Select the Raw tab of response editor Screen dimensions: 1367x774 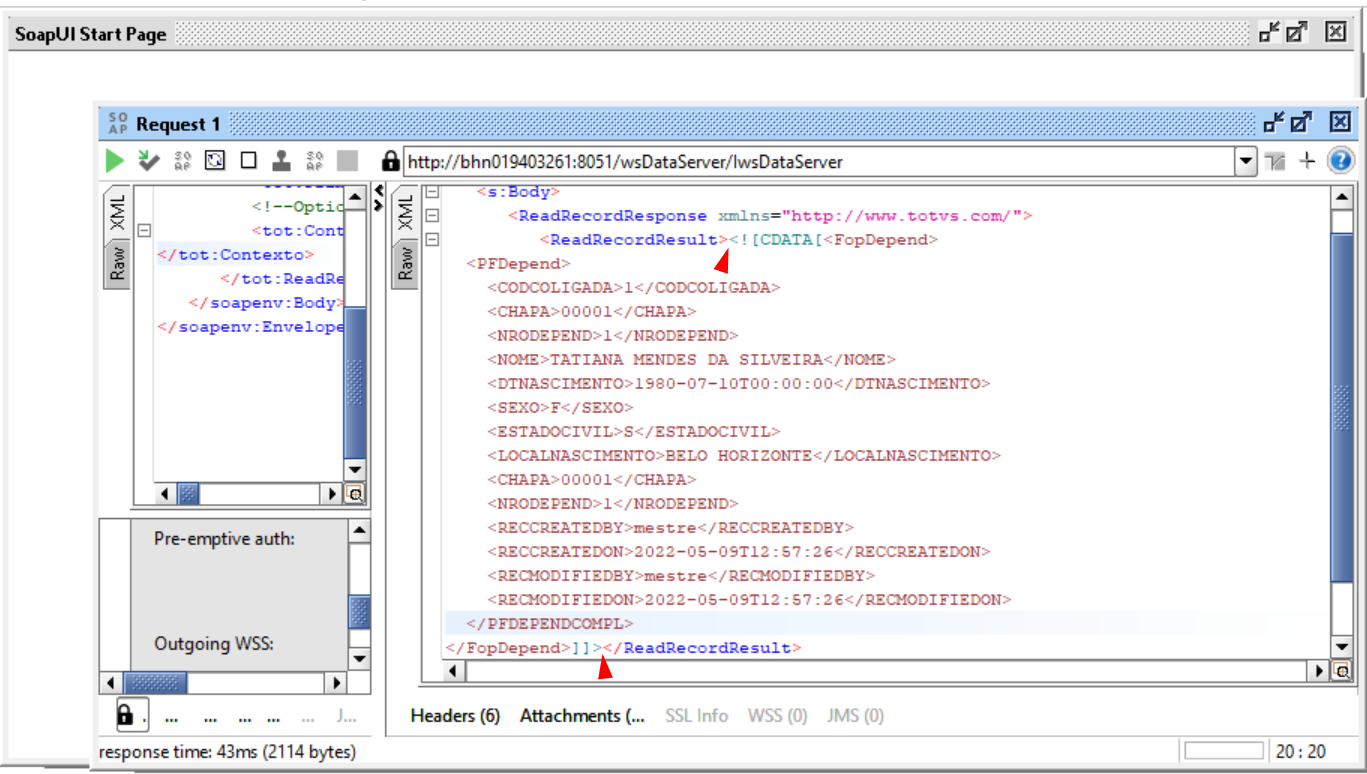point(405,263)
